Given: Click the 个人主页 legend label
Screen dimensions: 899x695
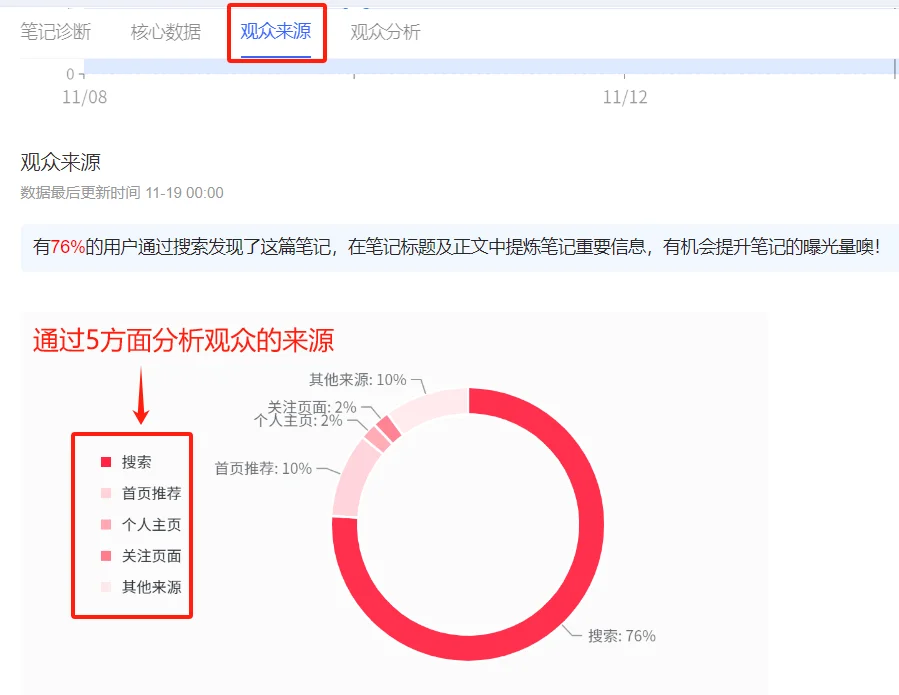Looking at the screenshot, I should (151, 525).
